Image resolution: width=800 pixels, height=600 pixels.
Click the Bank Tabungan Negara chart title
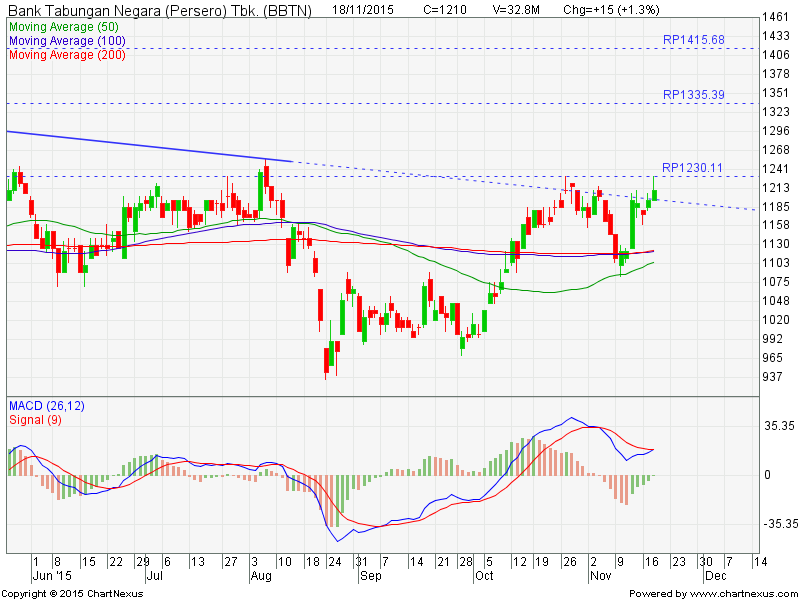pyautogui.click(x=160, y=10)
